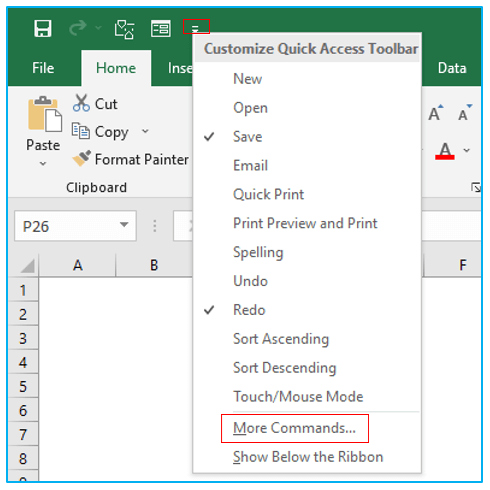
Task: Switch to the Home tab
Action: [116, 68]
